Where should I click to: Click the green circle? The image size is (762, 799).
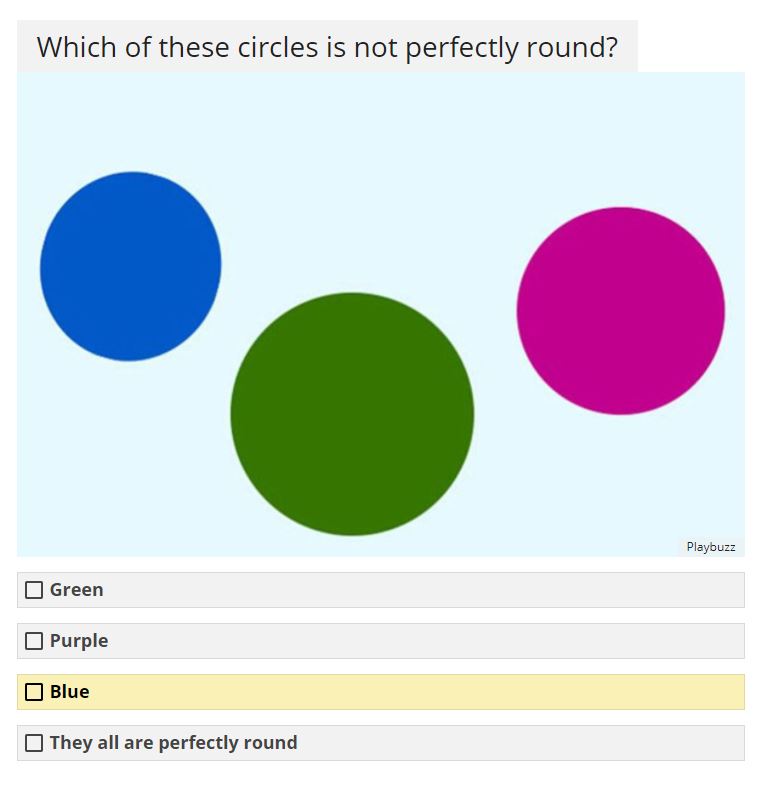point(352,414)
